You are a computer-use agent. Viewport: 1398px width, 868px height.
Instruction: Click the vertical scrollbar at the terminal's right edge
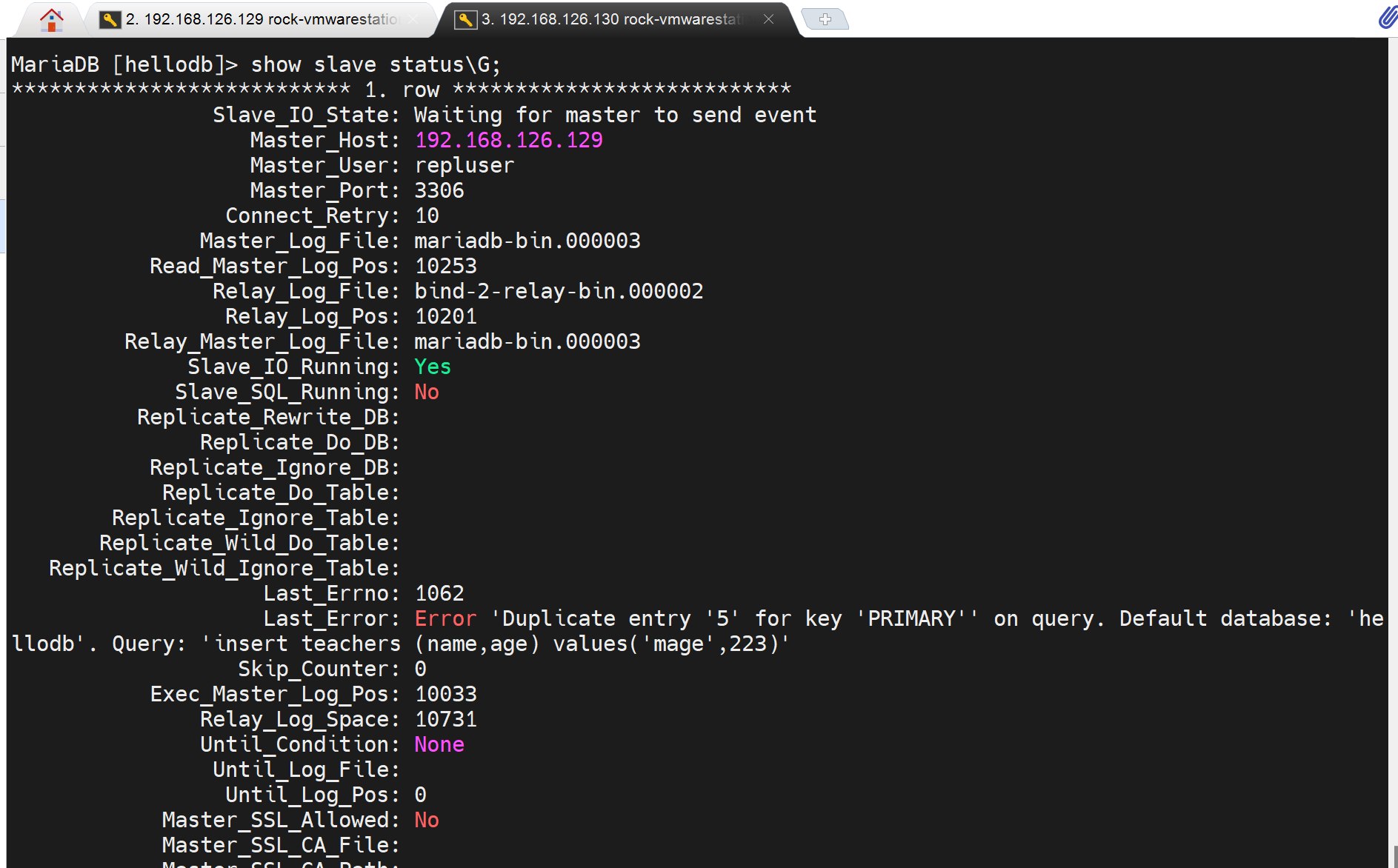[1392, 444]
